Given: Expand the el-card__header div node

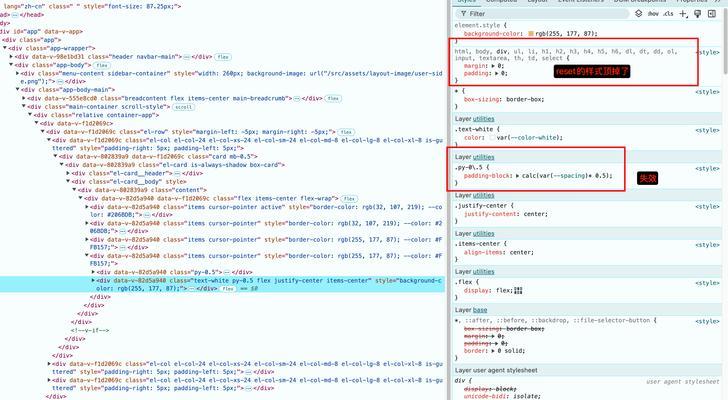Looking at the screenshot, I should pos(68,173).
